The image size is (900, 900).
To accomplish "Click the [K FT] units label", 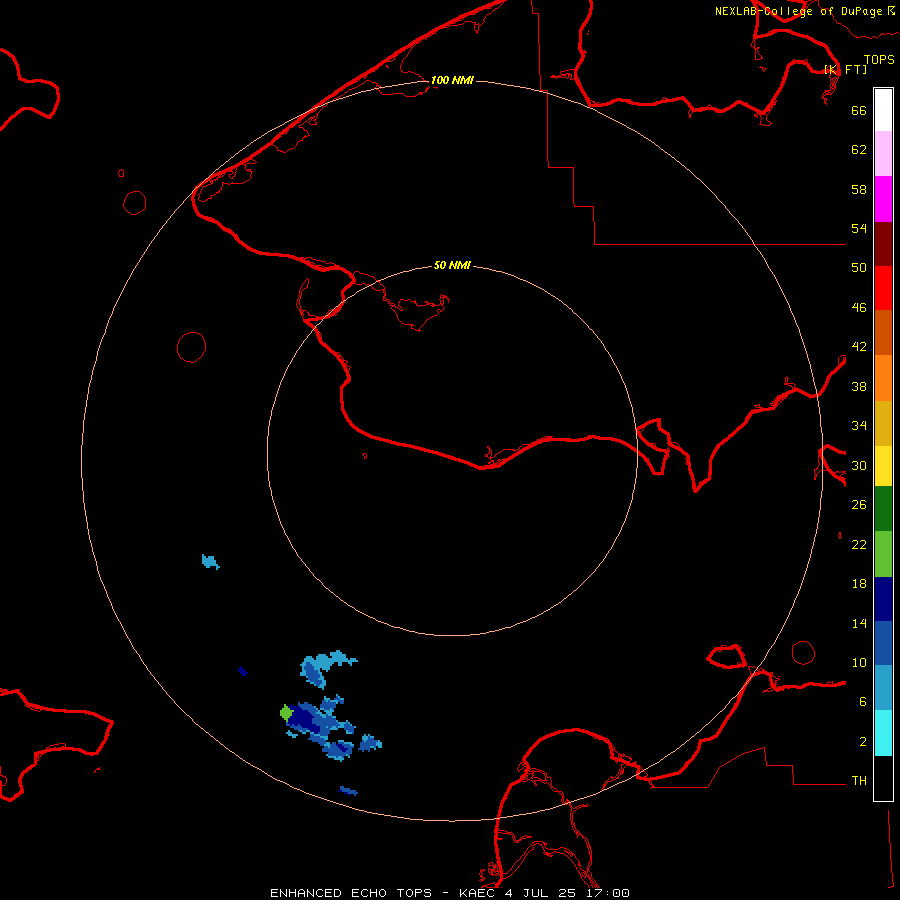I will (x=845, y=69).
